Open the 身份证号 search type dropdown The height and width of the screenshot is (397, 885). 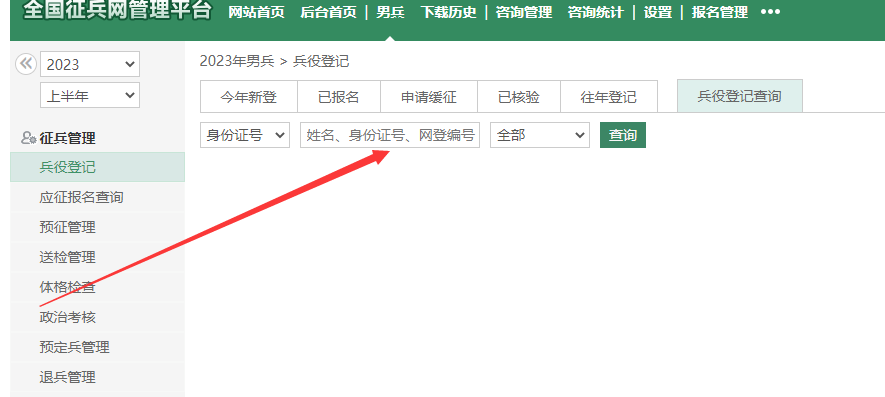(245, 135)
